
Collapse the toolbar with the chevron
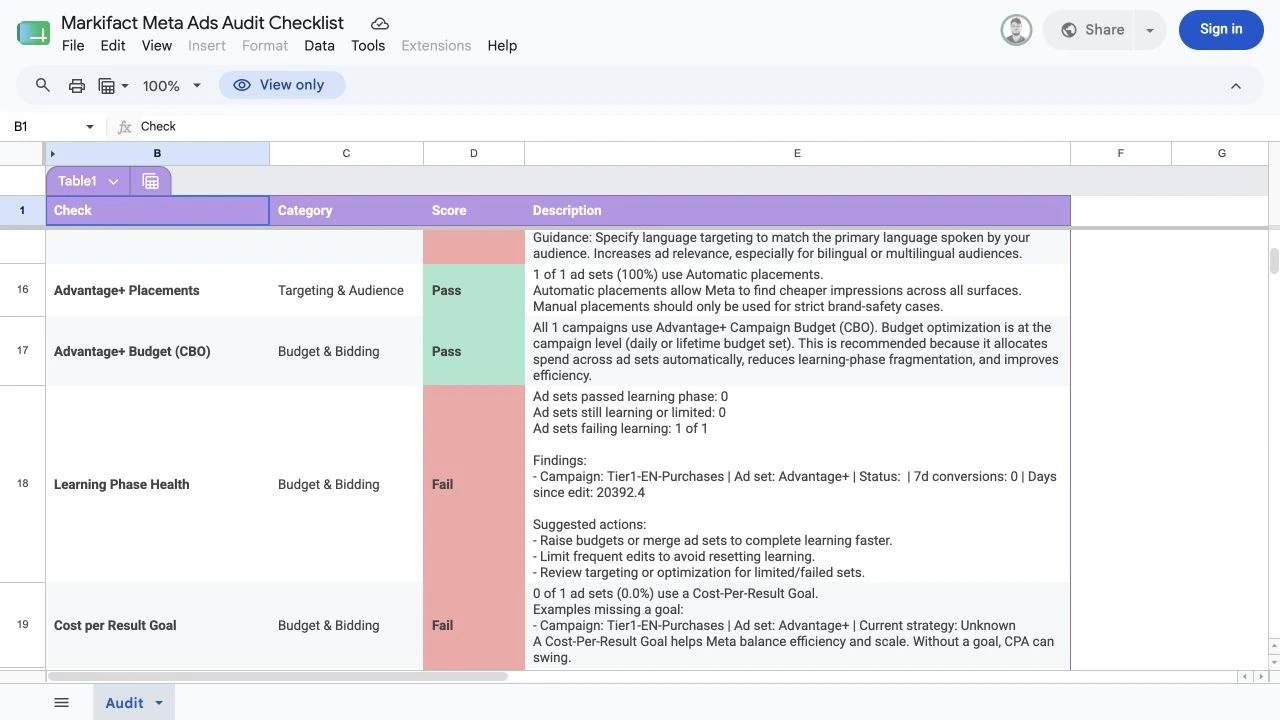coord(1236,86)
